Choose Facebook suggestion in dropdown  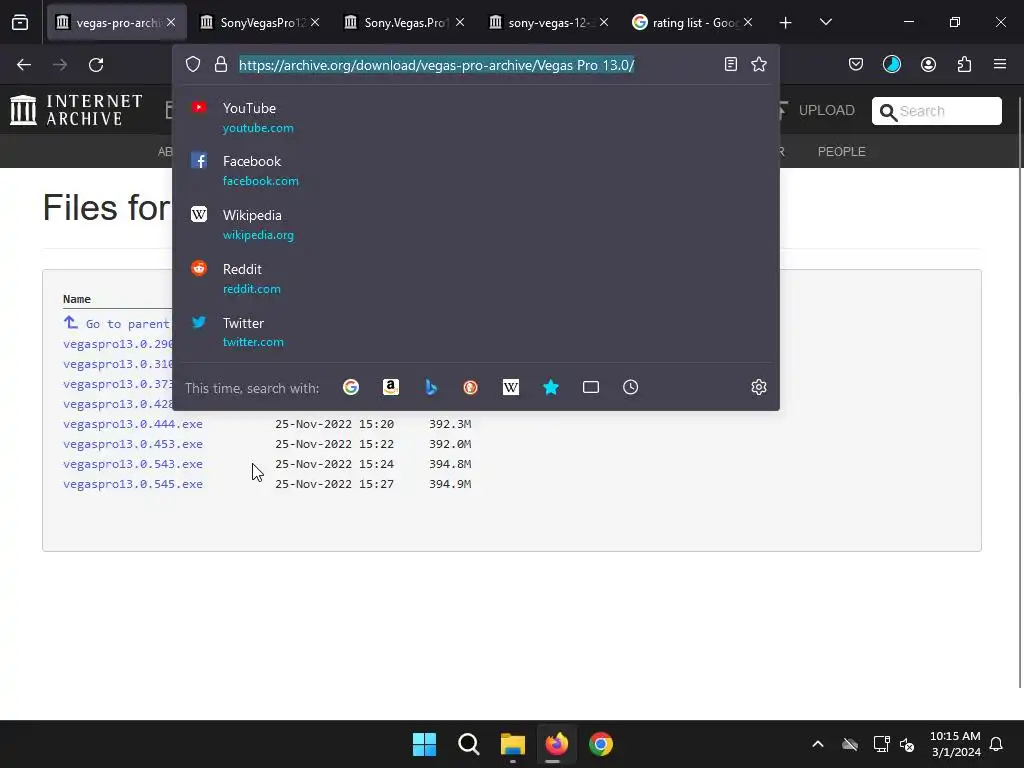pos(476,171)
